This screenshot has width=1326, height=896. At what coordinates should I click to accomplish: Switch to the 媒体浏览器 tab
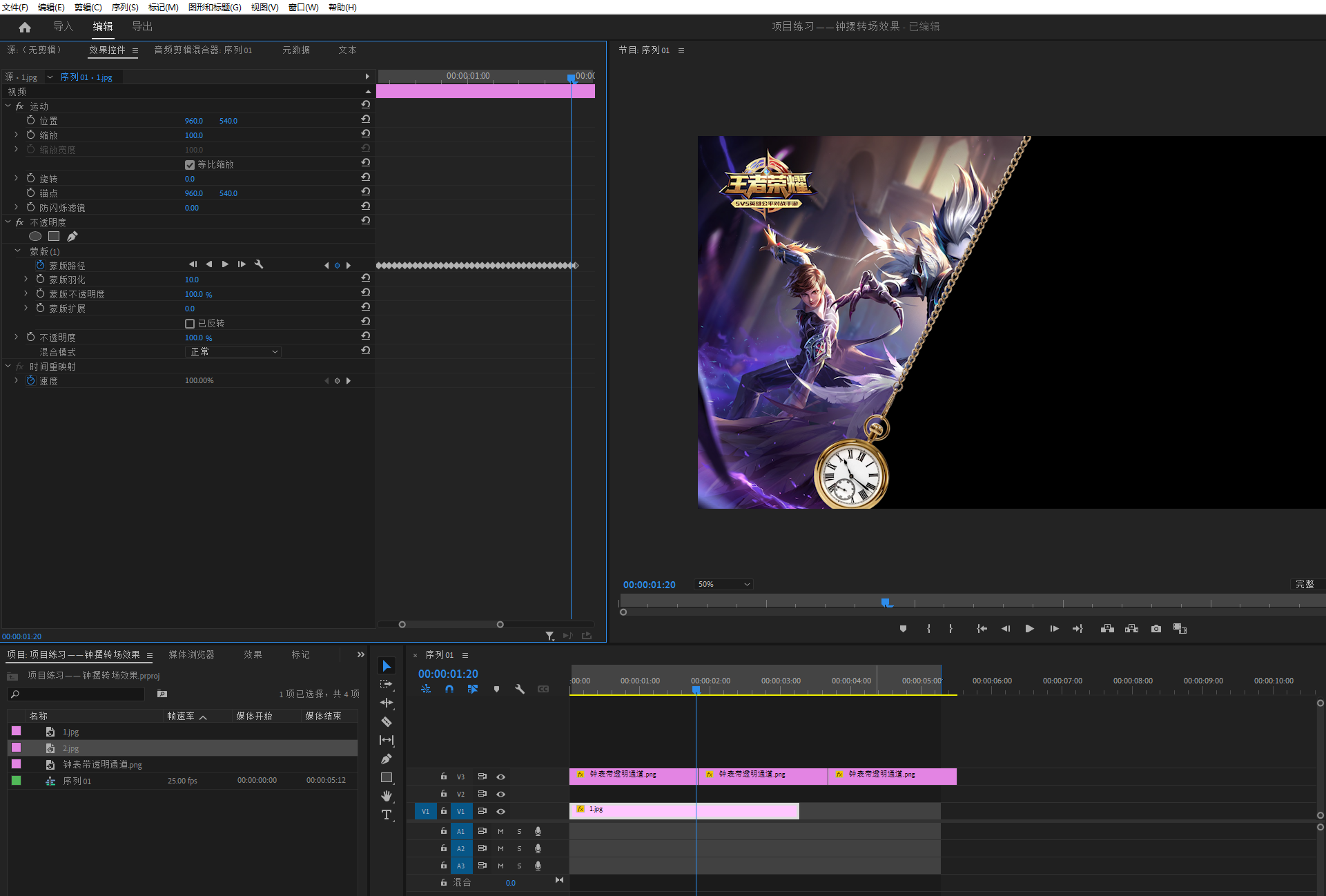(x=191, y=654)
